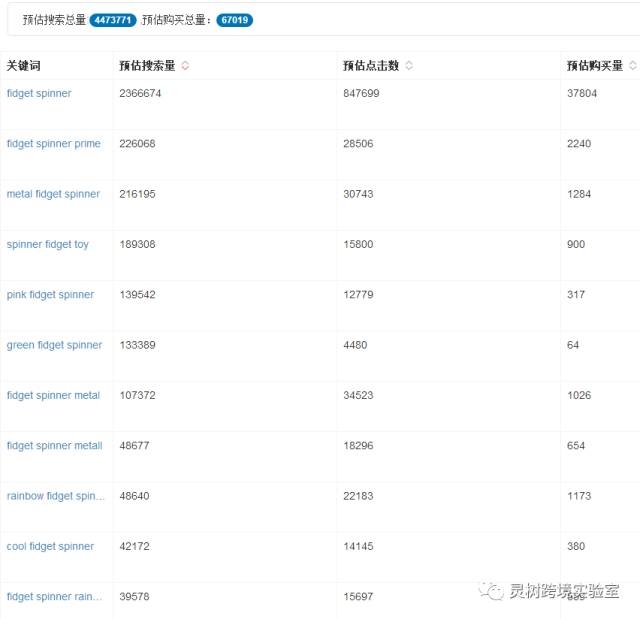640x619 pixels.
Task: Sort by the 预估购买量 sort icon
Action: point(633,65)
